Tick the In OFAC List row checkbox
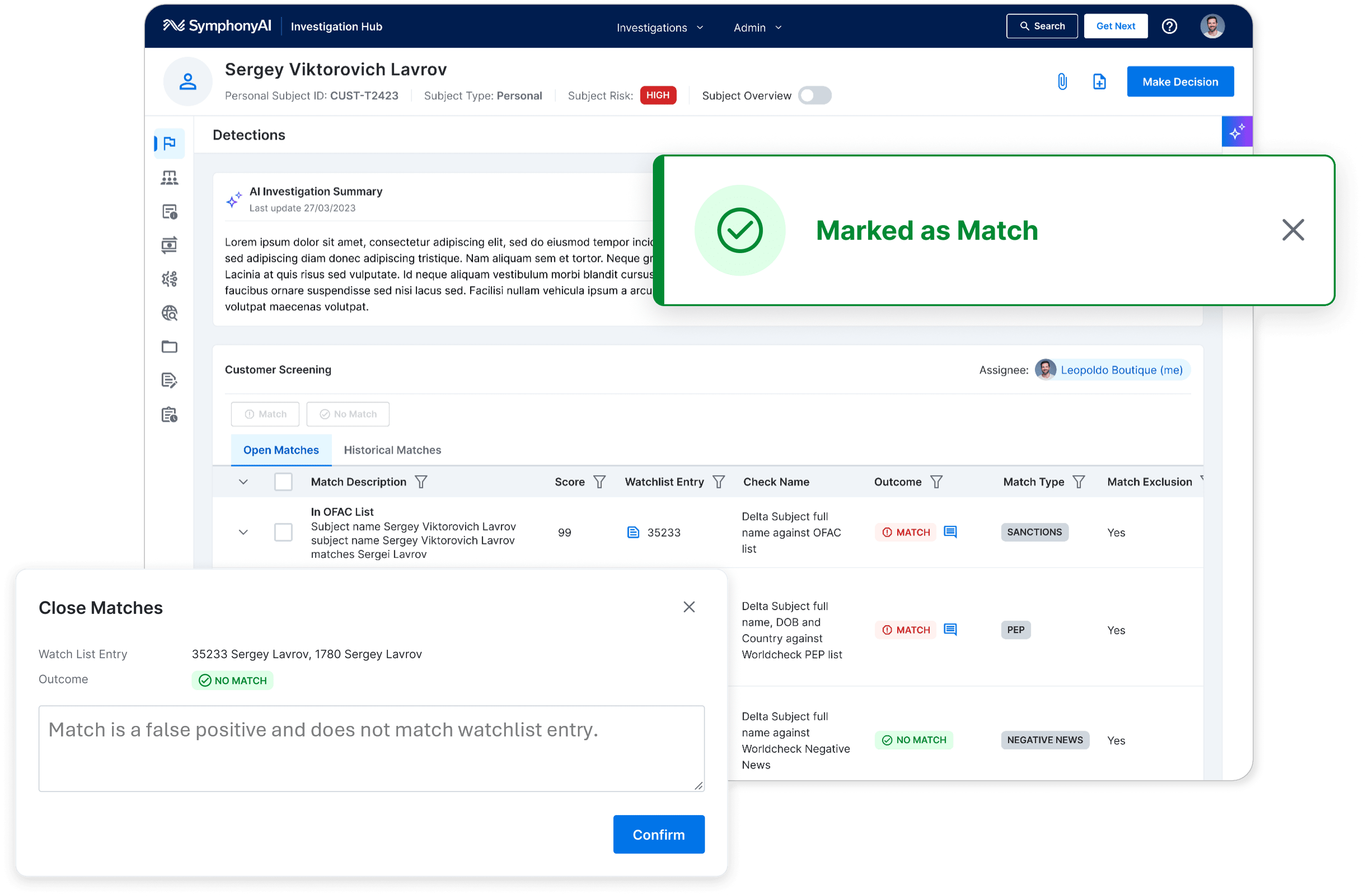The height and width of the screenshot is (896, 1366). 283,532
